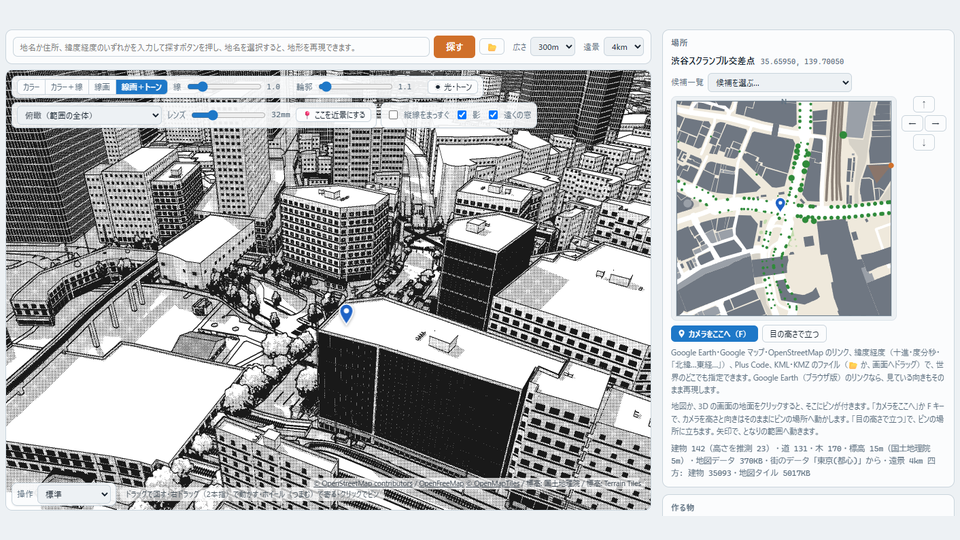Screen dimensions: 960x540
Task: Open the OpenFreeMap attribution link
Action: coord(441,484)
